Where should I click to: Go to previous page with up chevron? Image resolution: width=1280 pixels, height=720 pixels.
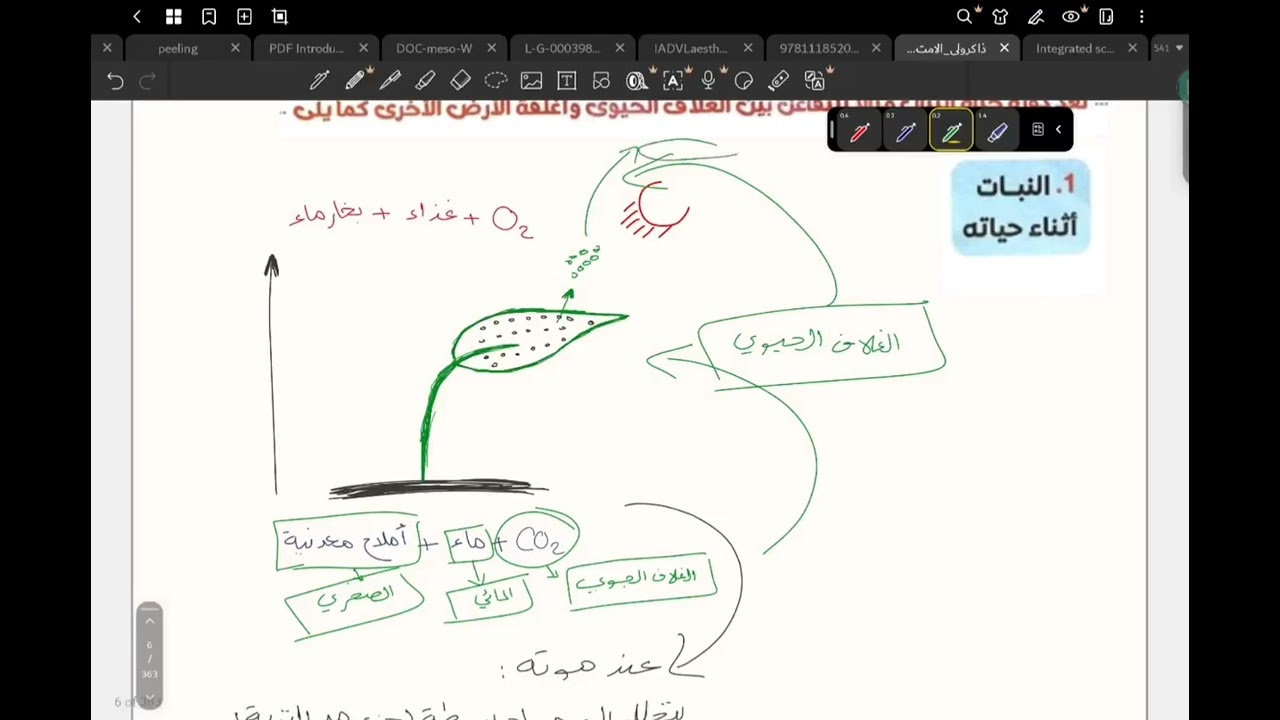tap(150, 621)
